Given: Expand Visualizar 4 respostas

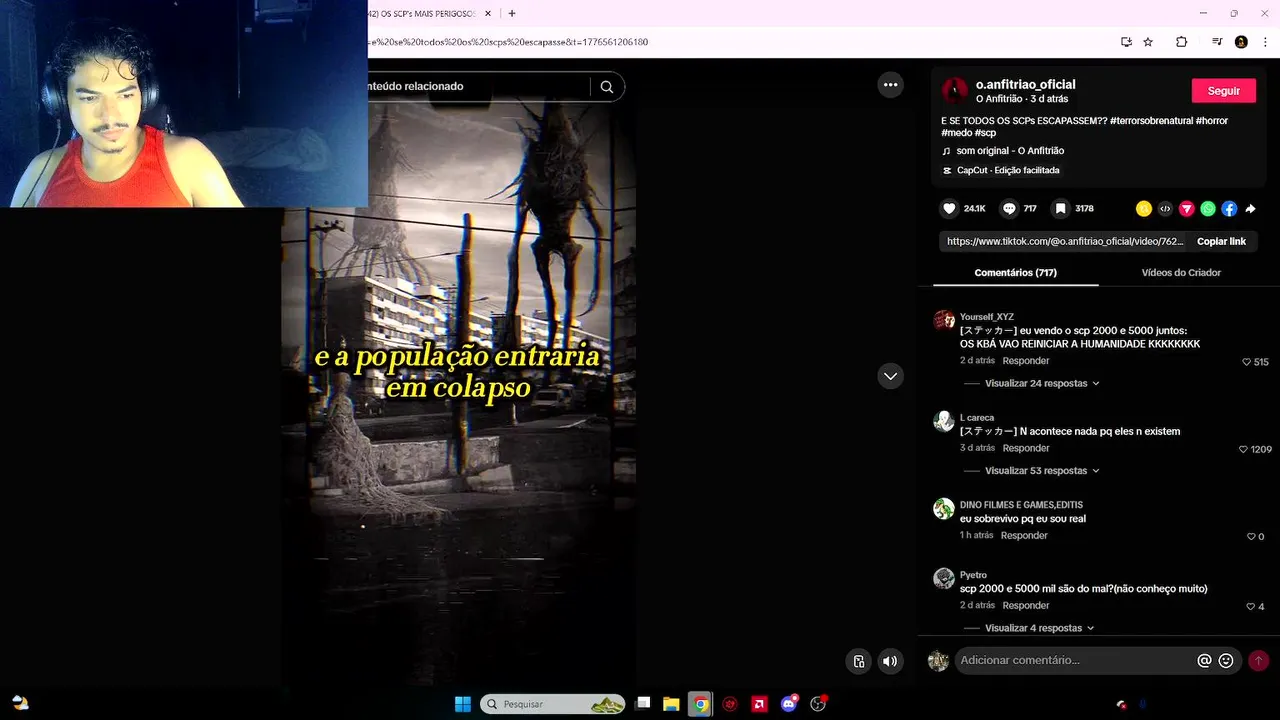Looking at the screenshot, I should coord(1039,628).
